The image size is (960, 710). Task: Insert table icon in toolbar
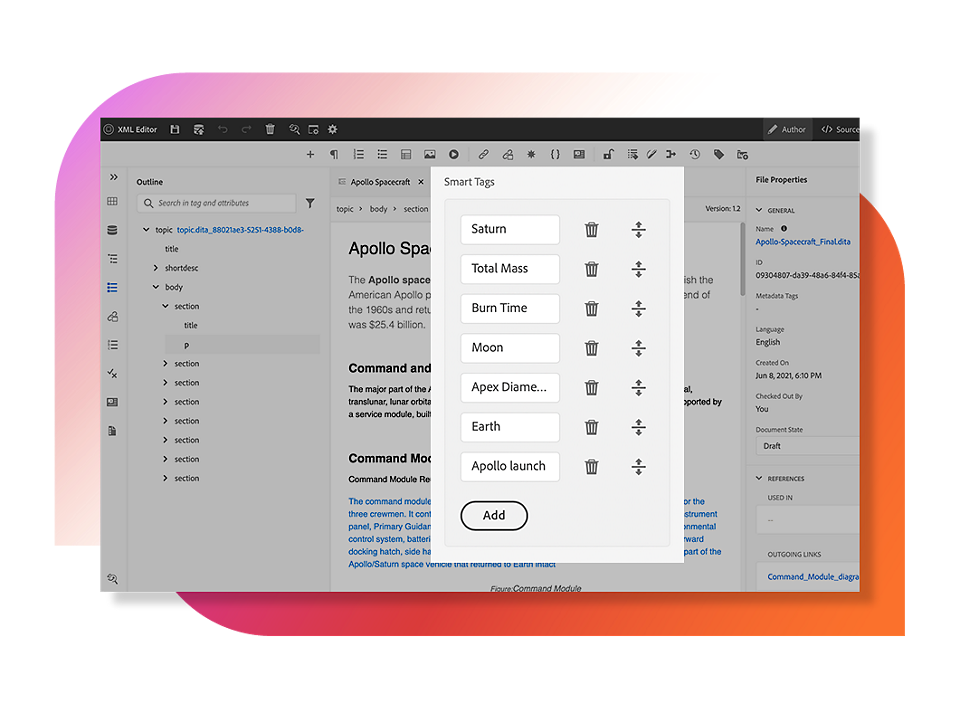tap(406, 154)
